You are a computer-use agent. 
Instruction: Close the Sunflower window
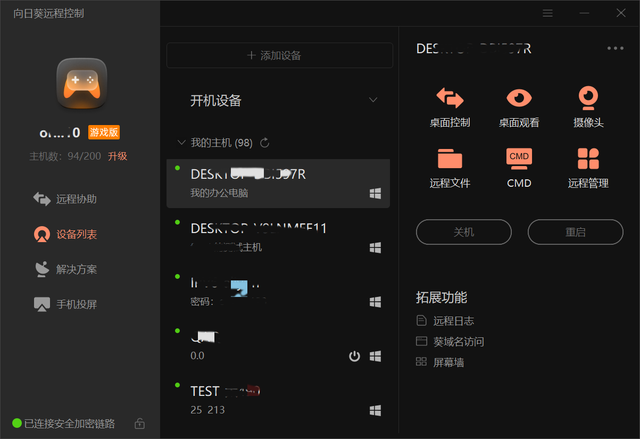point(621,13)
